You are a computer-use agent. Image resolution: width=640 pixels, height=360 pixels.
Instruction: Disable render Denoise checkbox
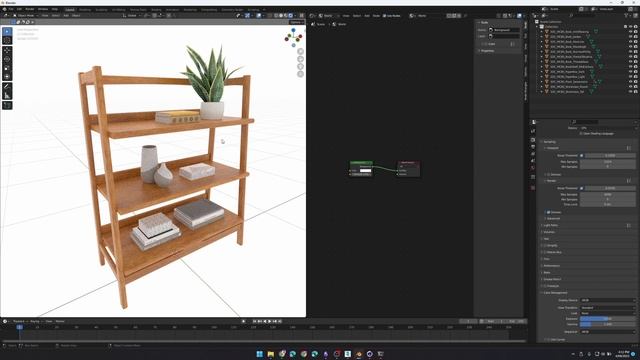(x=549, y=212)
